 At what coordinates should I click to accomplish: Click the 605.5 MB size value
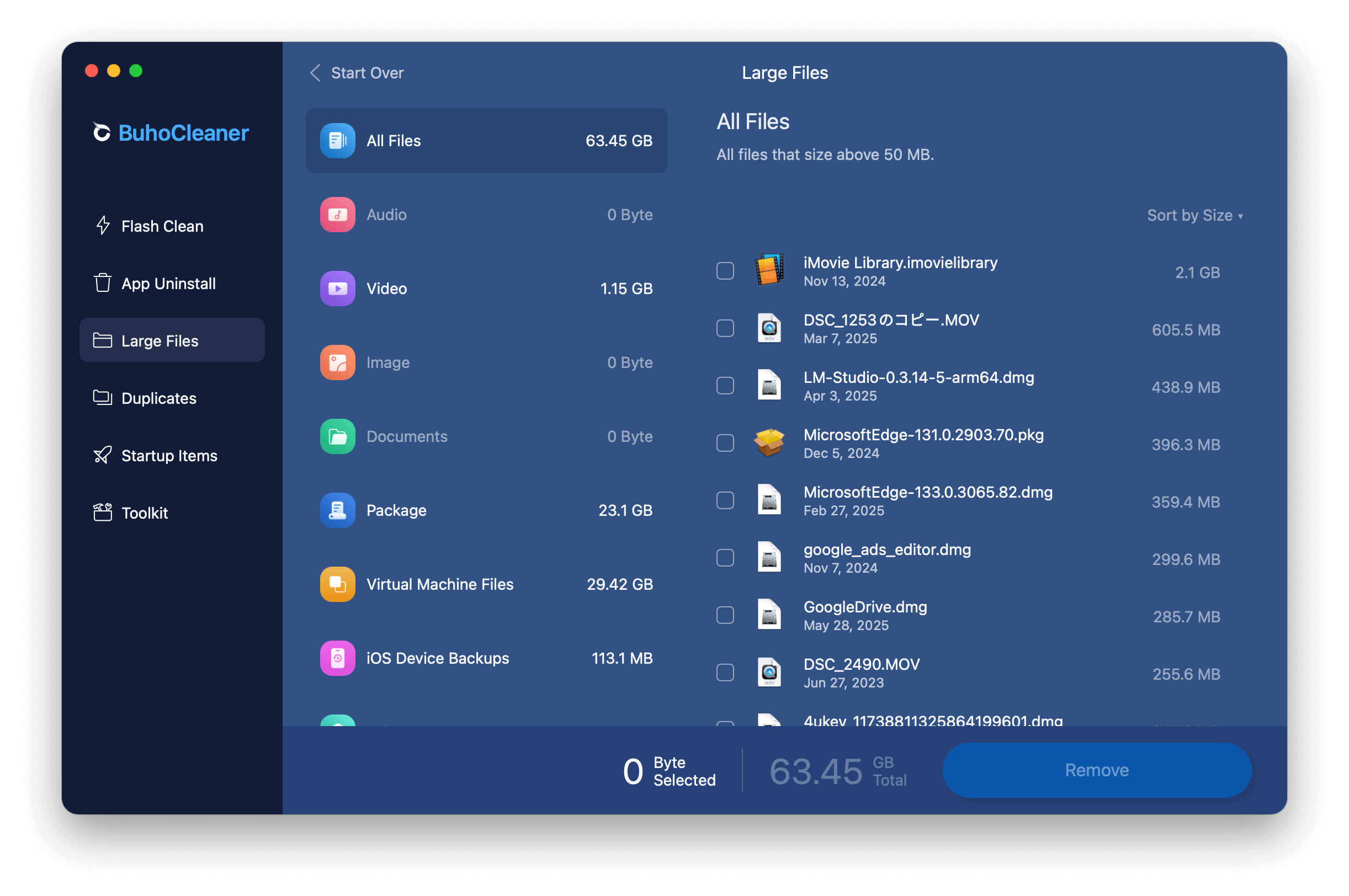point(1186,330)
